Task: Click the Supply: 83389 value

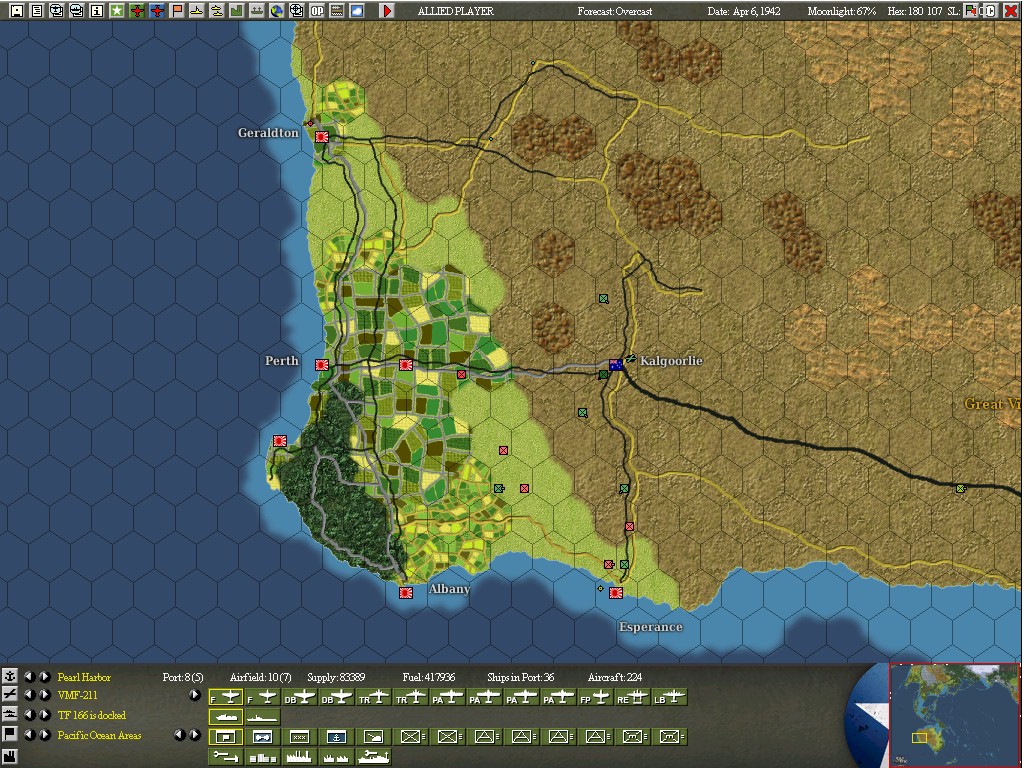Action: pyautogui.click(x=336, y=677)
